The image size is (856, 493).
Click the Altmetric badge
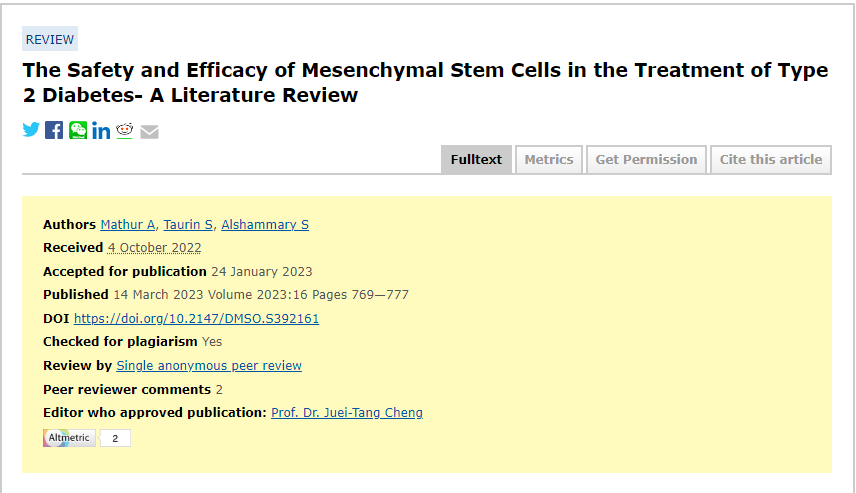[69, 438]
